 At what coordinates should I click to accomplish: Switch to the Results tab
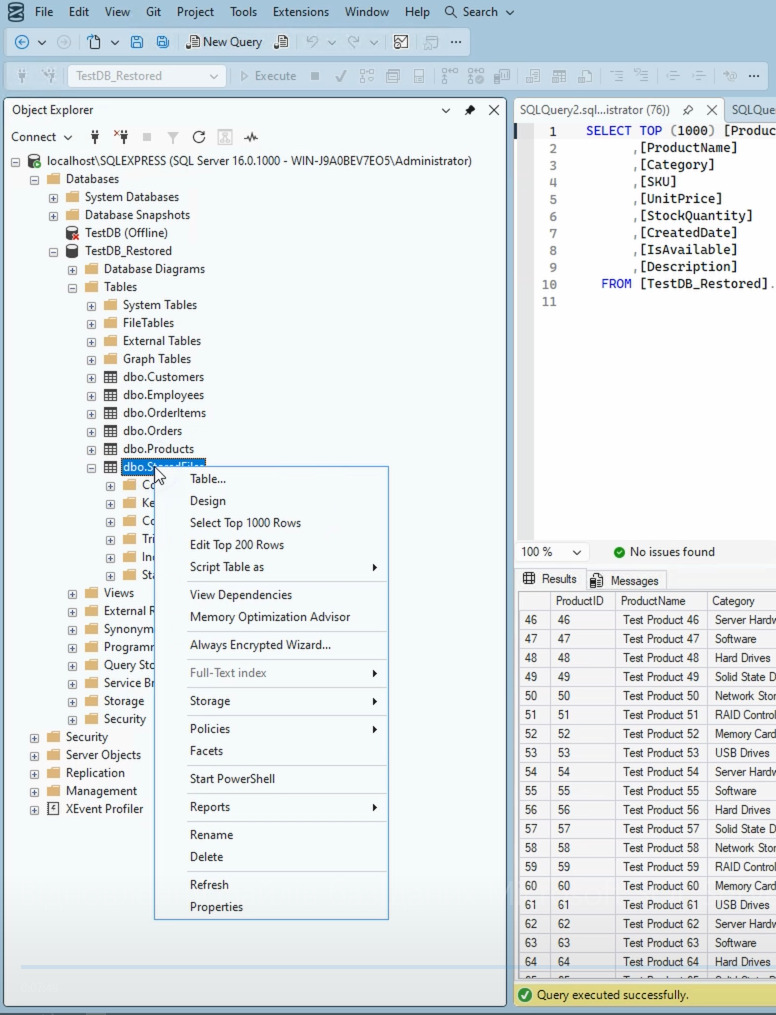(x=550, y=579)
